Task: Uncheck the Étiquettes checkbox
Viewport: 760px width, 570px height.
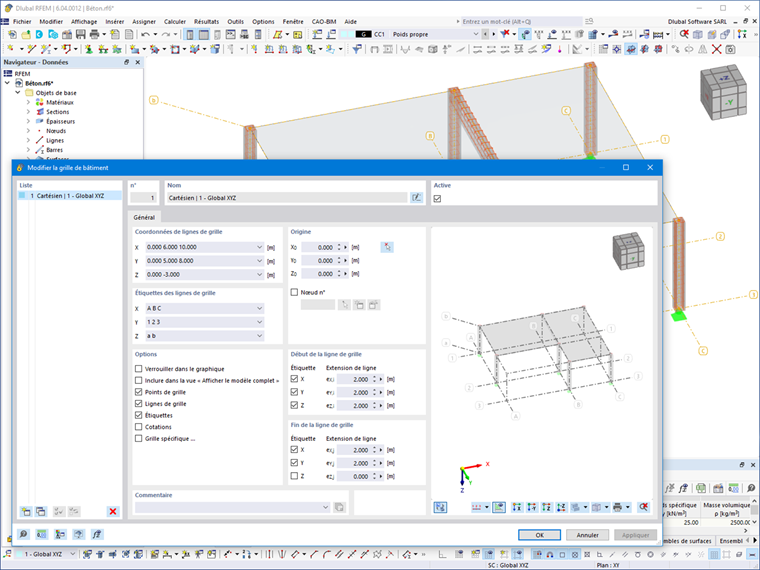Action: (139, 415)
